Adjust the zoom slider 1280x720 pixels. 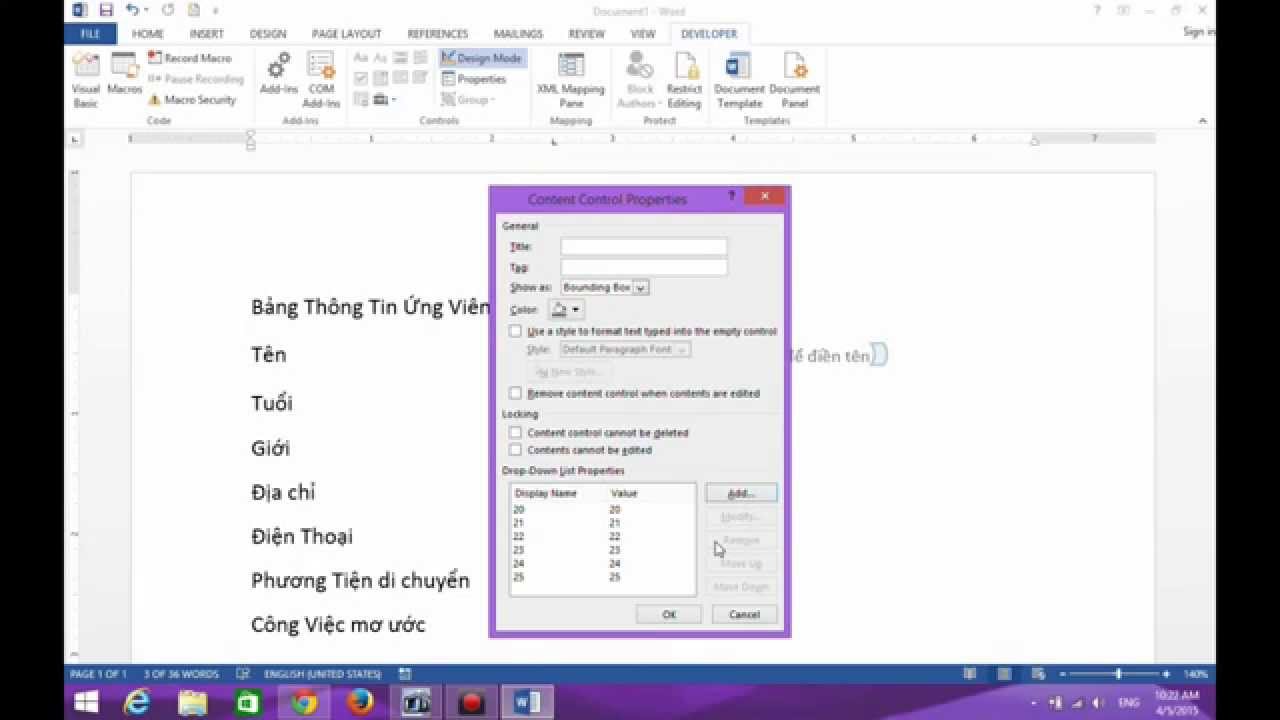coord(1118,675)
